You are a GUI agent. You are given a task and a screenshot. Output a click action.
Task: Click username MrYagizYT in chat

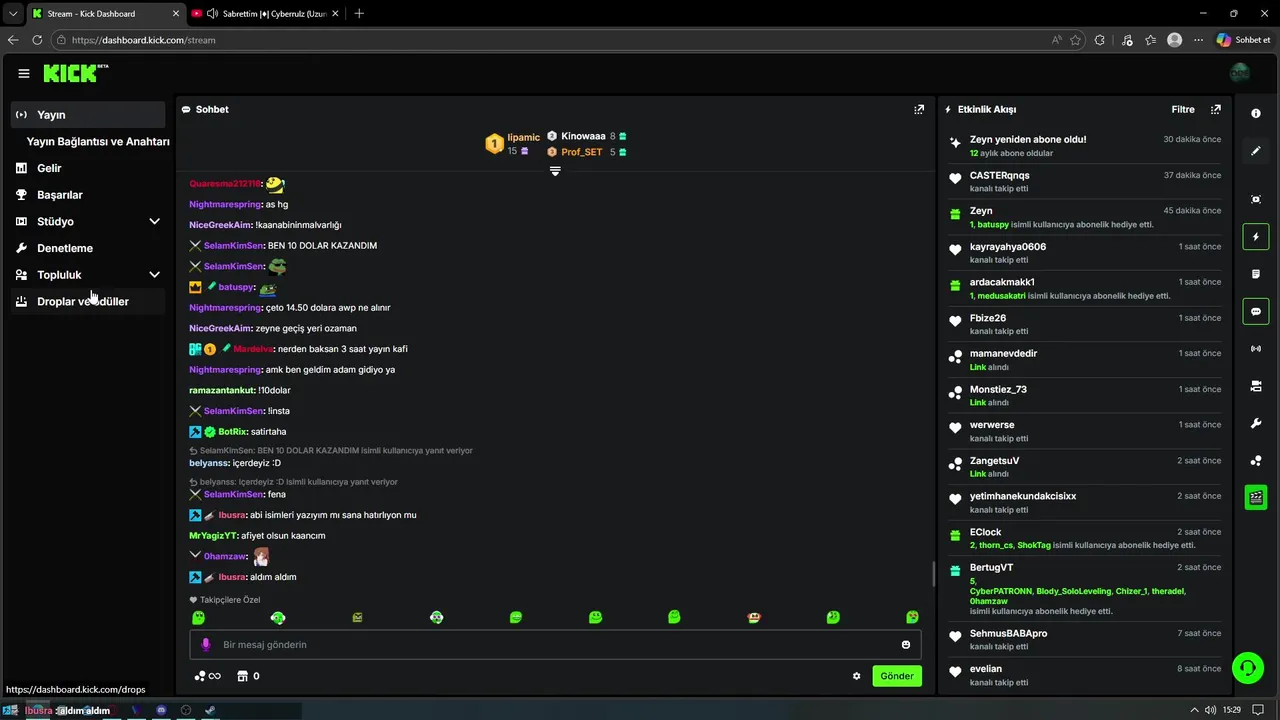click(213, 536)
